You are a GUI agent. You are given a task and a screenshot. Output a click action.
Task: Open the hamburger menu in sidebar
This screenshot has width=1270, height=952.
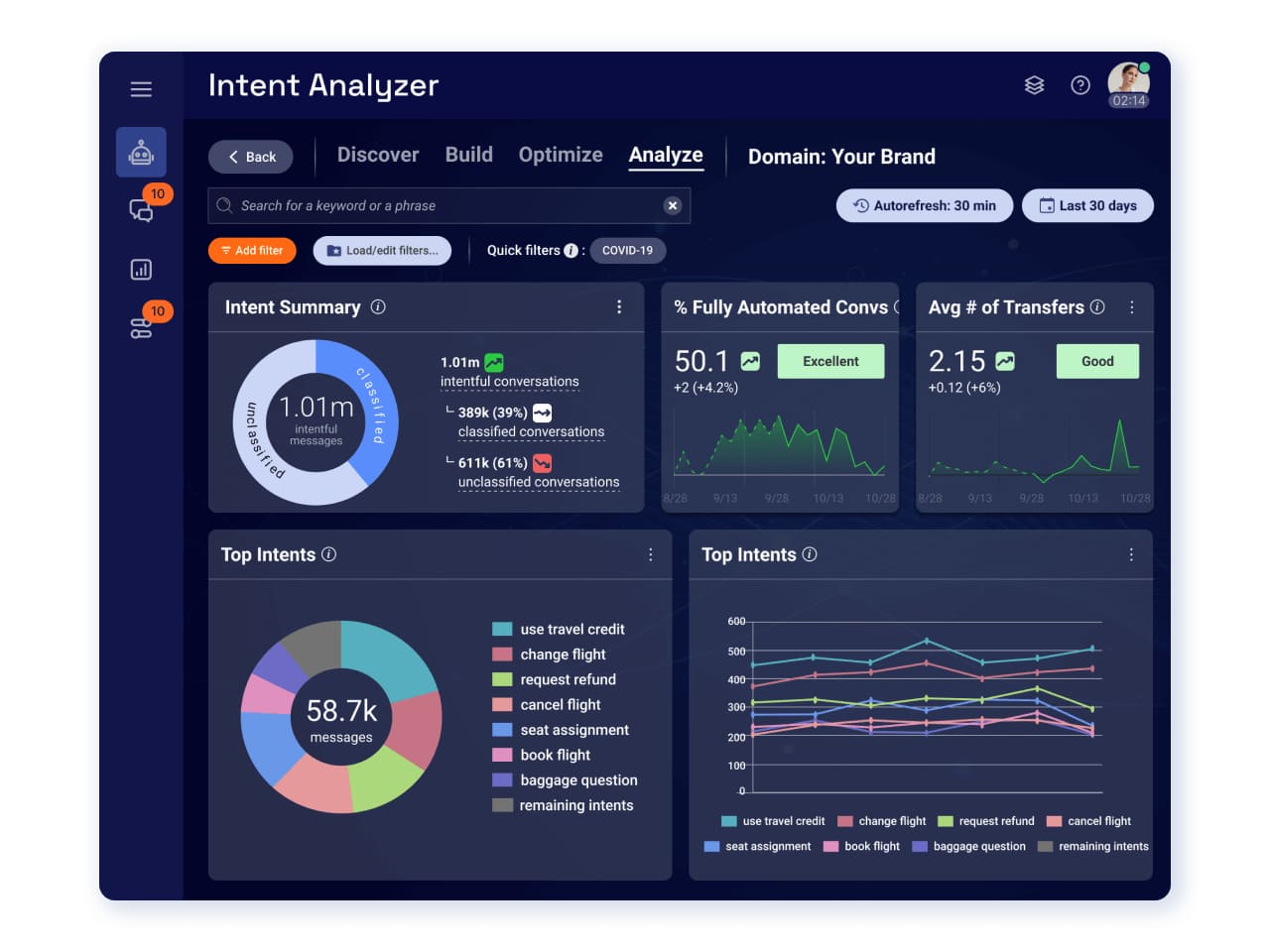coord(141,89)
